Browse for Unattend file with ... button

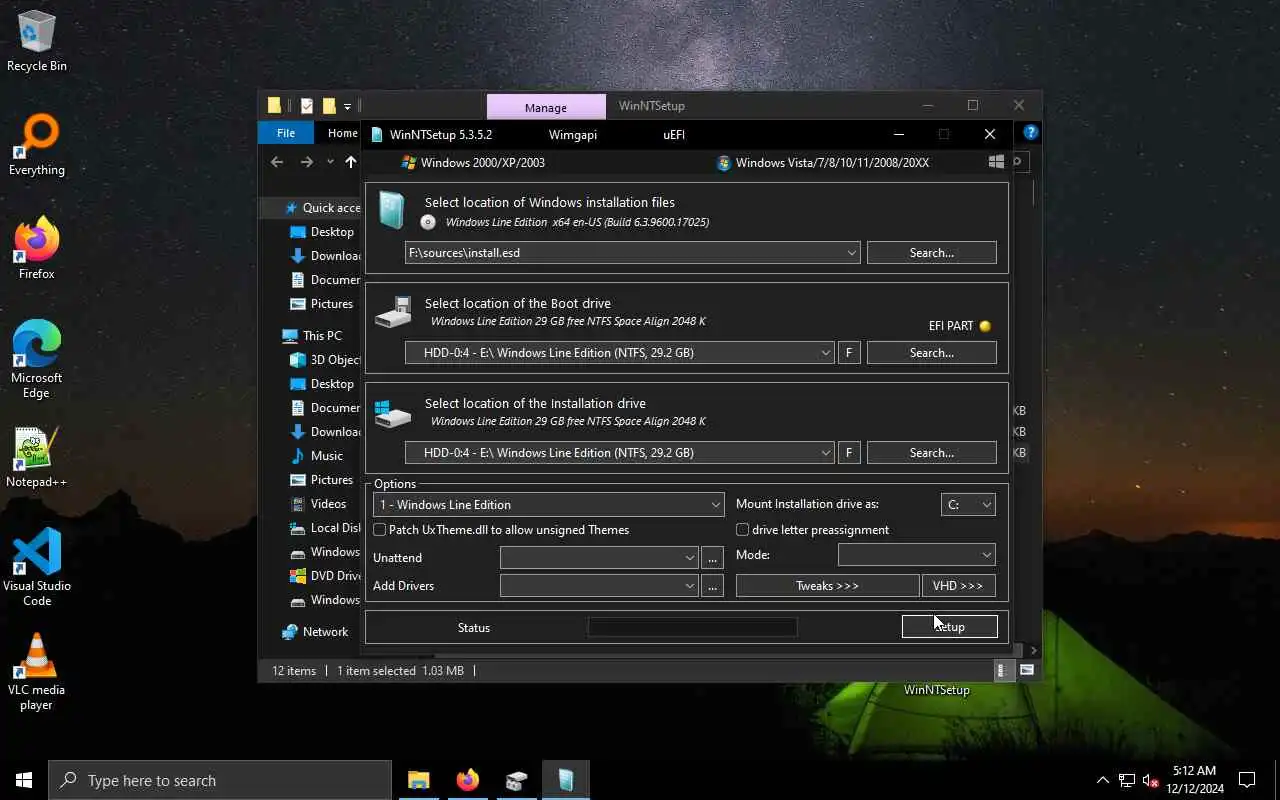tap(712, 558)
